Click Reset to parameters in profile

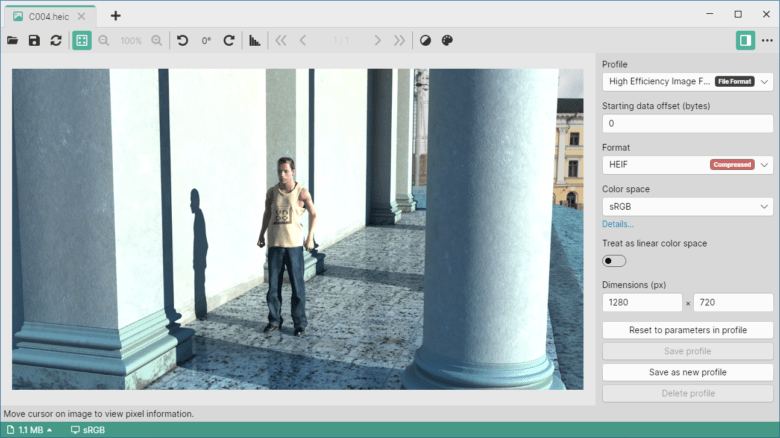click(687, 330)
